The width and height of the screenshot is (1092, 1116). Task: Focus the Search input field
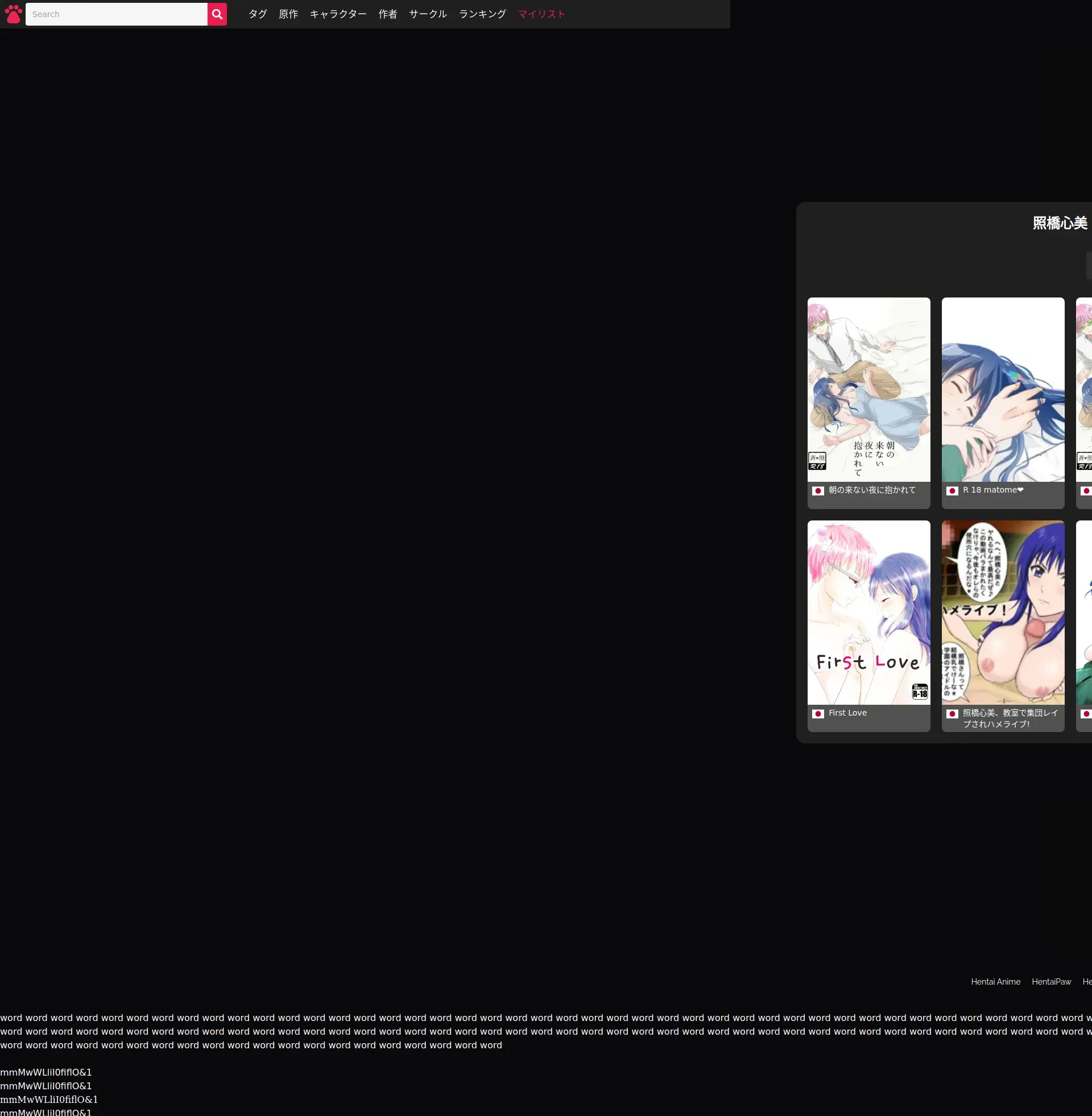tap(117, 14)
